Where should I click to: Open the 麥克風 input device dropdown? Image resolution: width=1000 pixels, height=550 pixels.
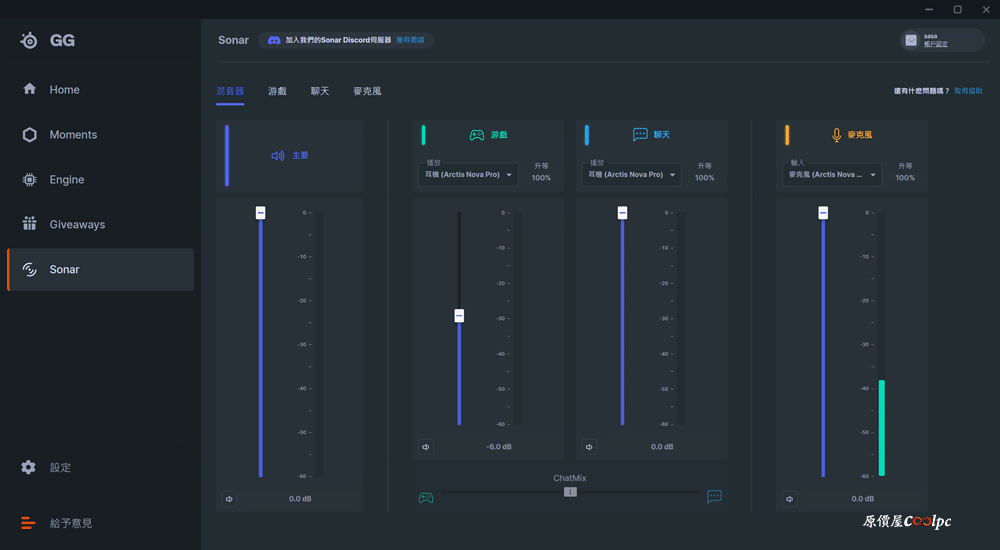tap(832, 175)
